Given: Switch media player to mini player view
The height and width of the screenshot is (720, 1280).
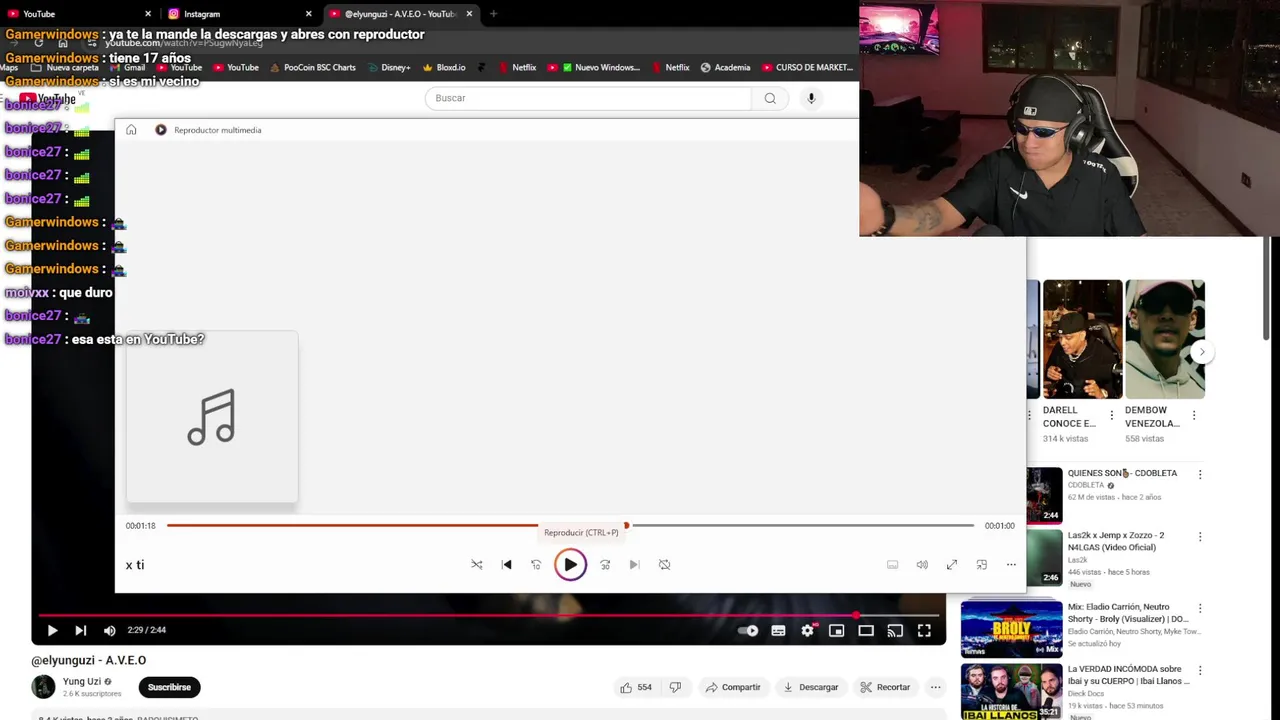Looking at the screenshot, I should pyautogui.click(x=982, y=565).
